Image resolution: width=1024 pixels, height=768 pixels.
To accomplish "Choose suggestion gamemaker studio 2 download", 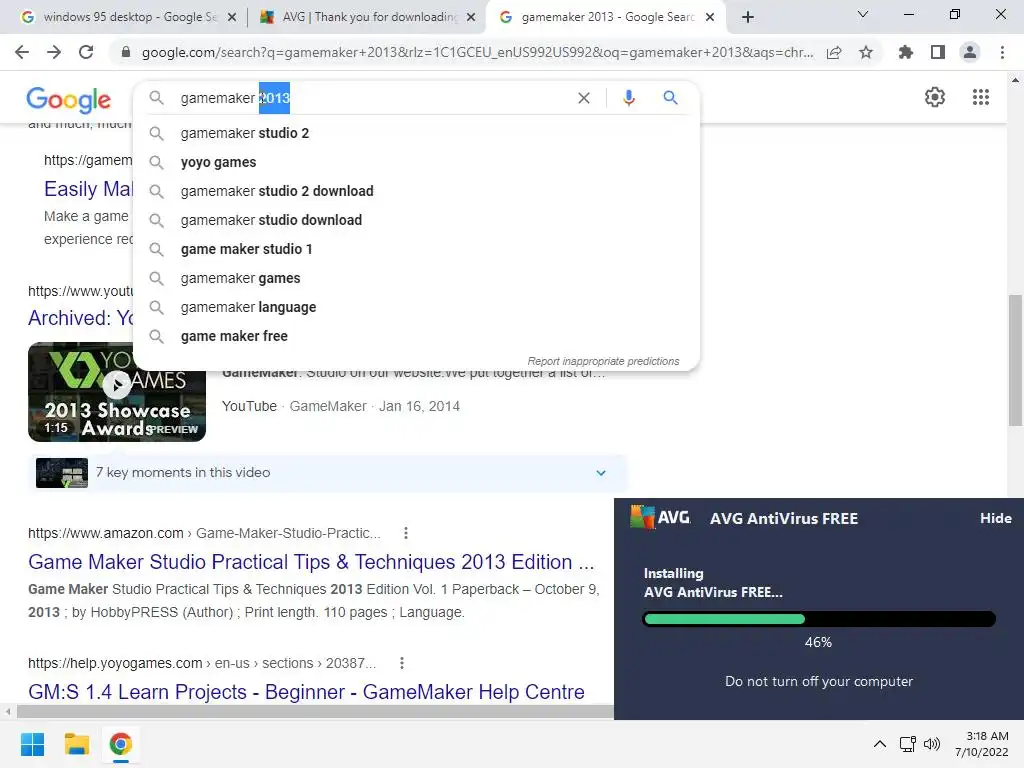I will (416, 191).
